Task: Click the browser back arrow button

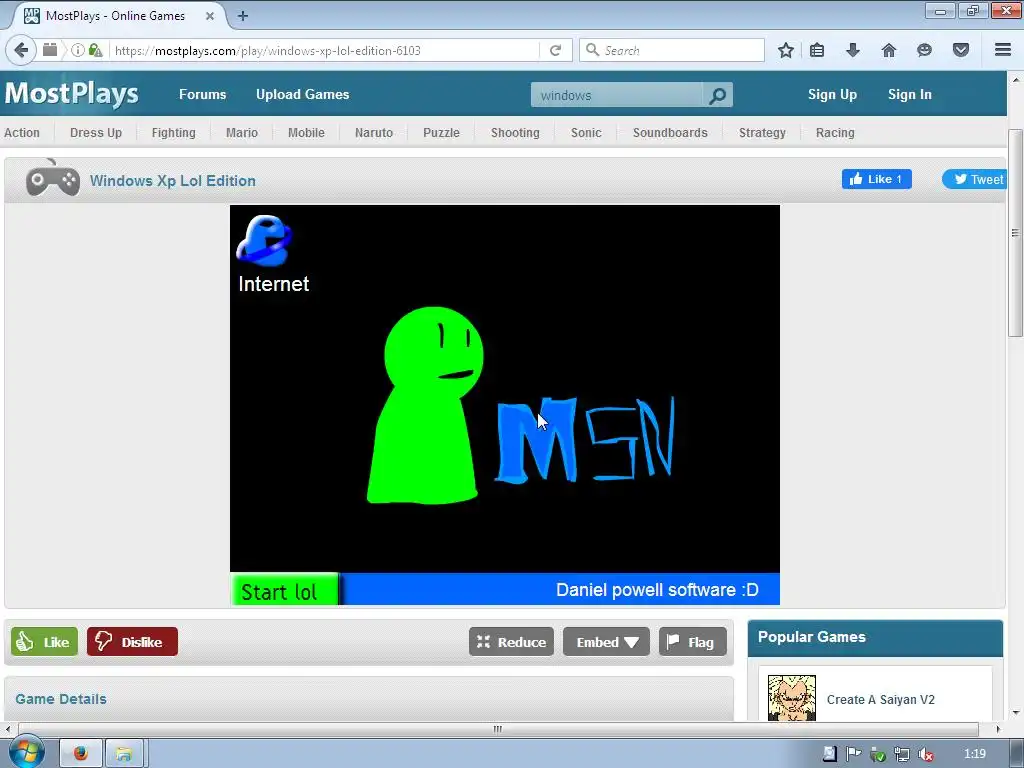Action: [x=21, y=50]
